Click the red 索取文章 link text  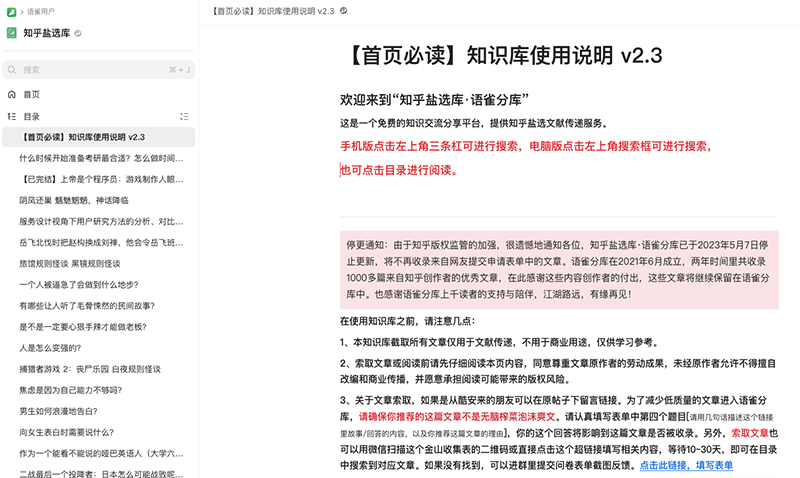coord(750,433)
